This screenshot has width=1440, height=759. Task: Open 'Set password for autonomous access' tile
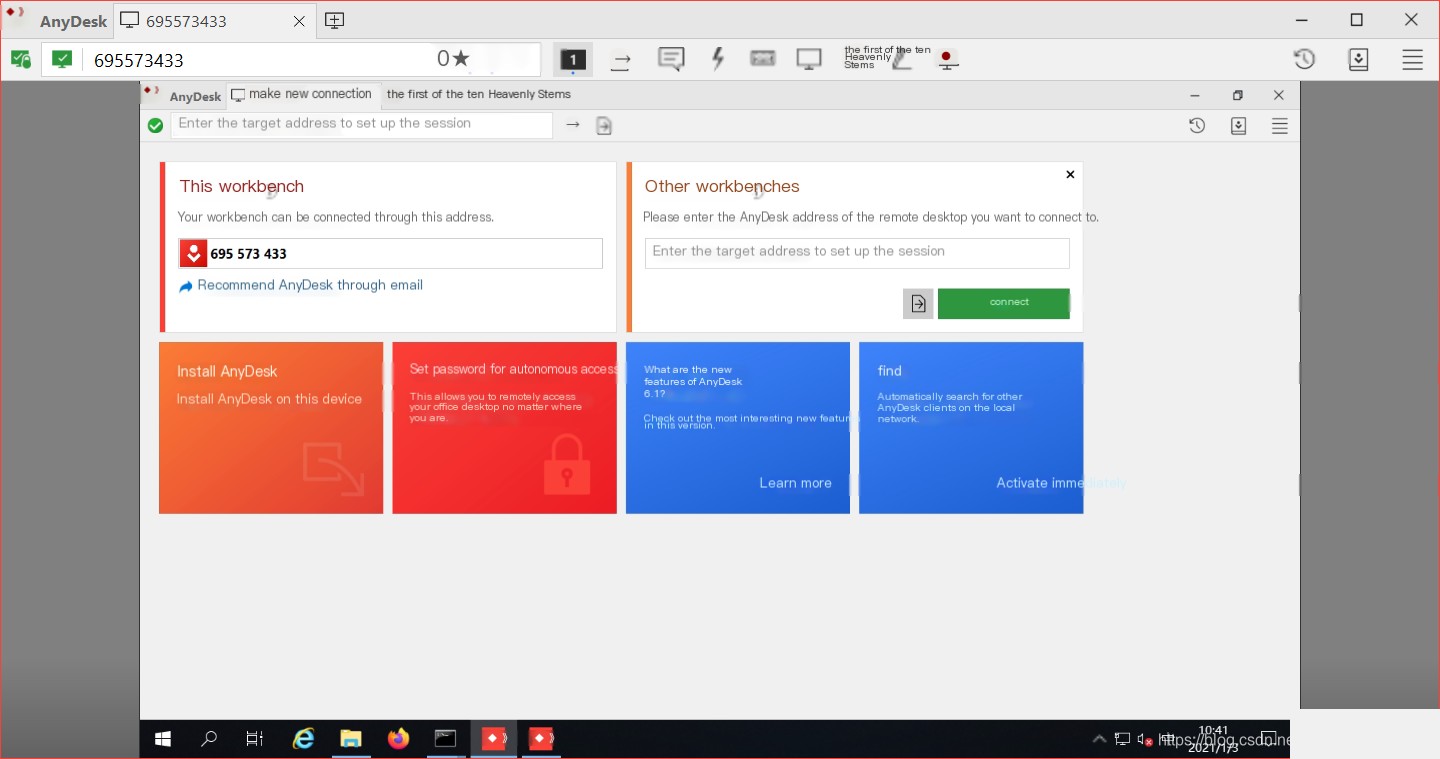pos(504,428)
